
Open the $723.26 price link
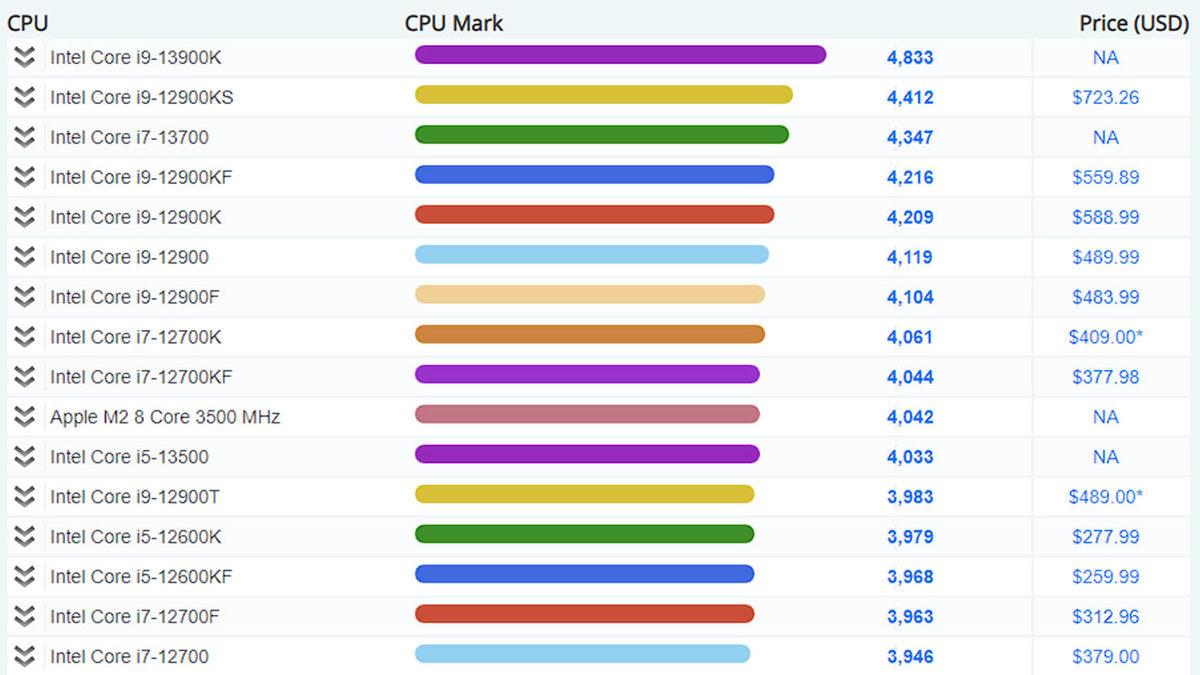[x=1105, y=98]
